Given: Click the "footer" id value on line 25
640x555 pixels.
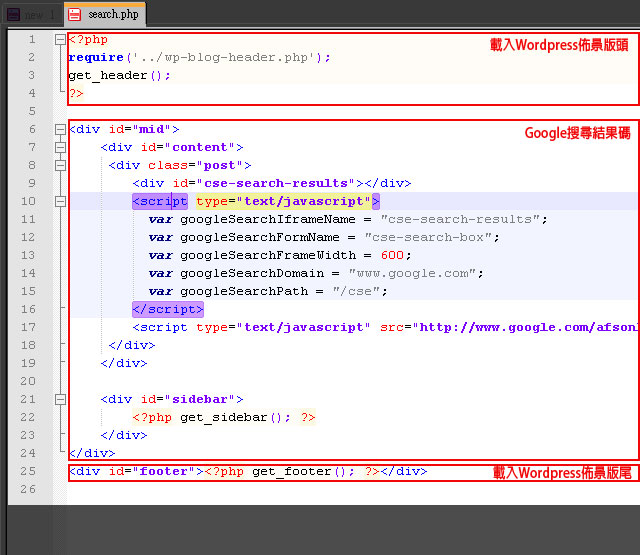Looking at the screenshot, I should tap(164, 471).
